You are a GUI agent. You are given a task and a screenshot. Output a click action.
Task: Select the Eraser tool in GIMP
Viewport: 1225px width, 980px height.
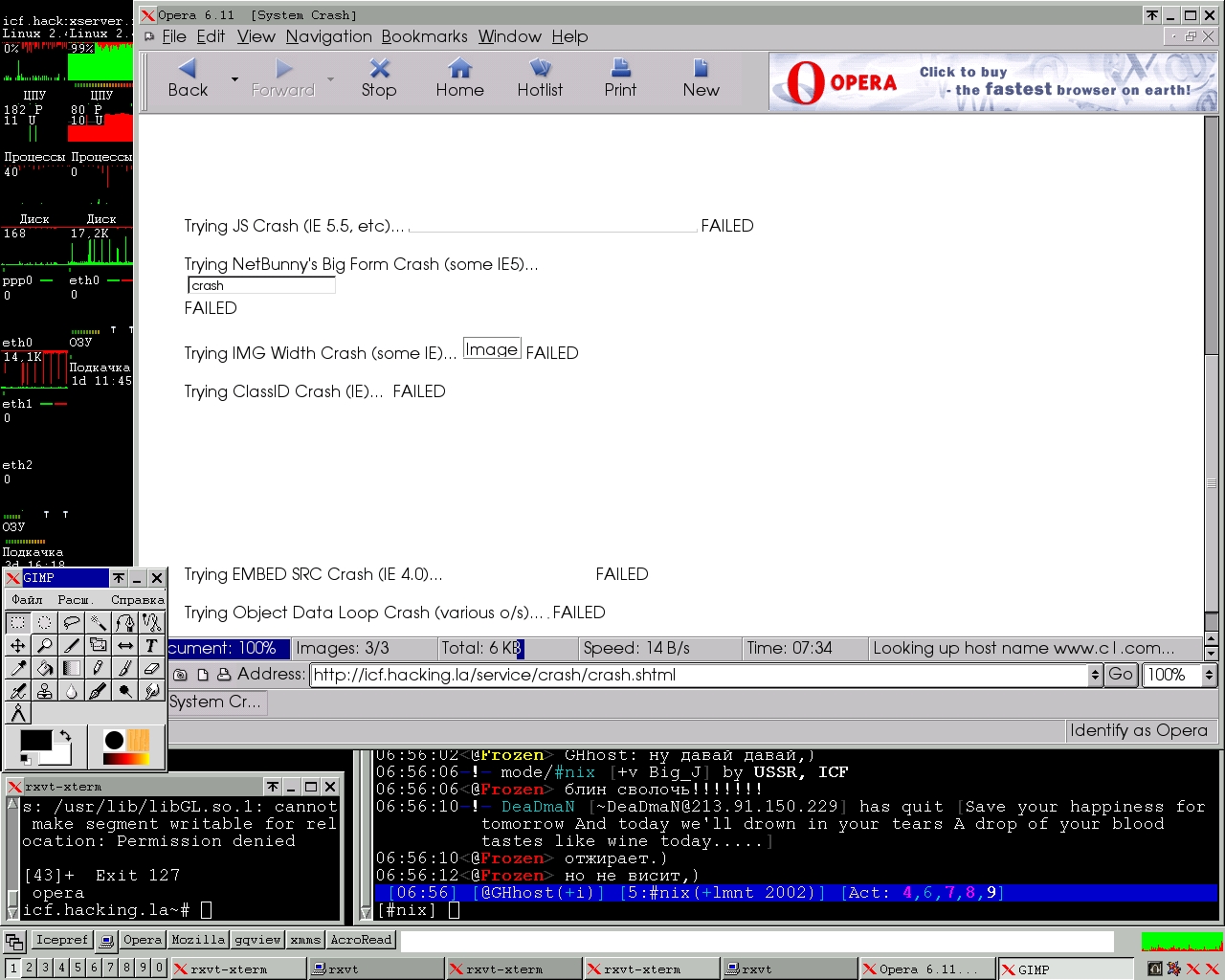coord(151,668)
